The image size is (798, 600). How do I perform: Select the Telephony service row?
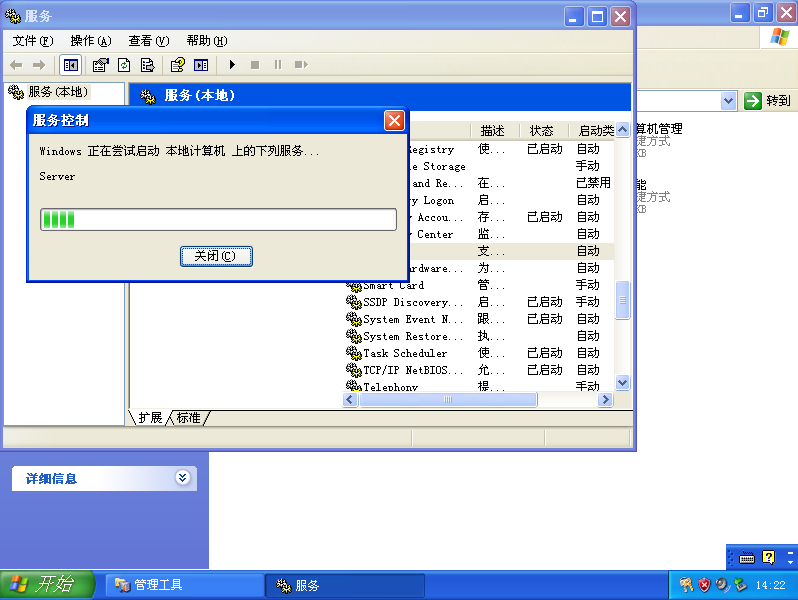478,386
